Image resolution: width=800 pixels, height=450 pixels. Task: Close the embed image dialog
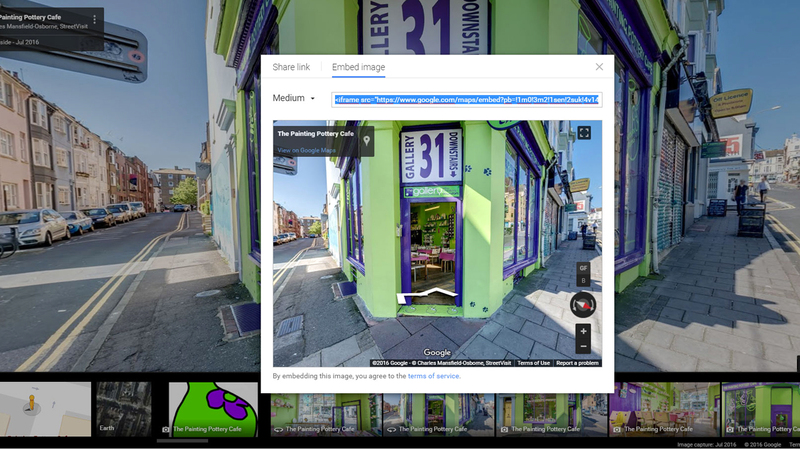point(599,67)
